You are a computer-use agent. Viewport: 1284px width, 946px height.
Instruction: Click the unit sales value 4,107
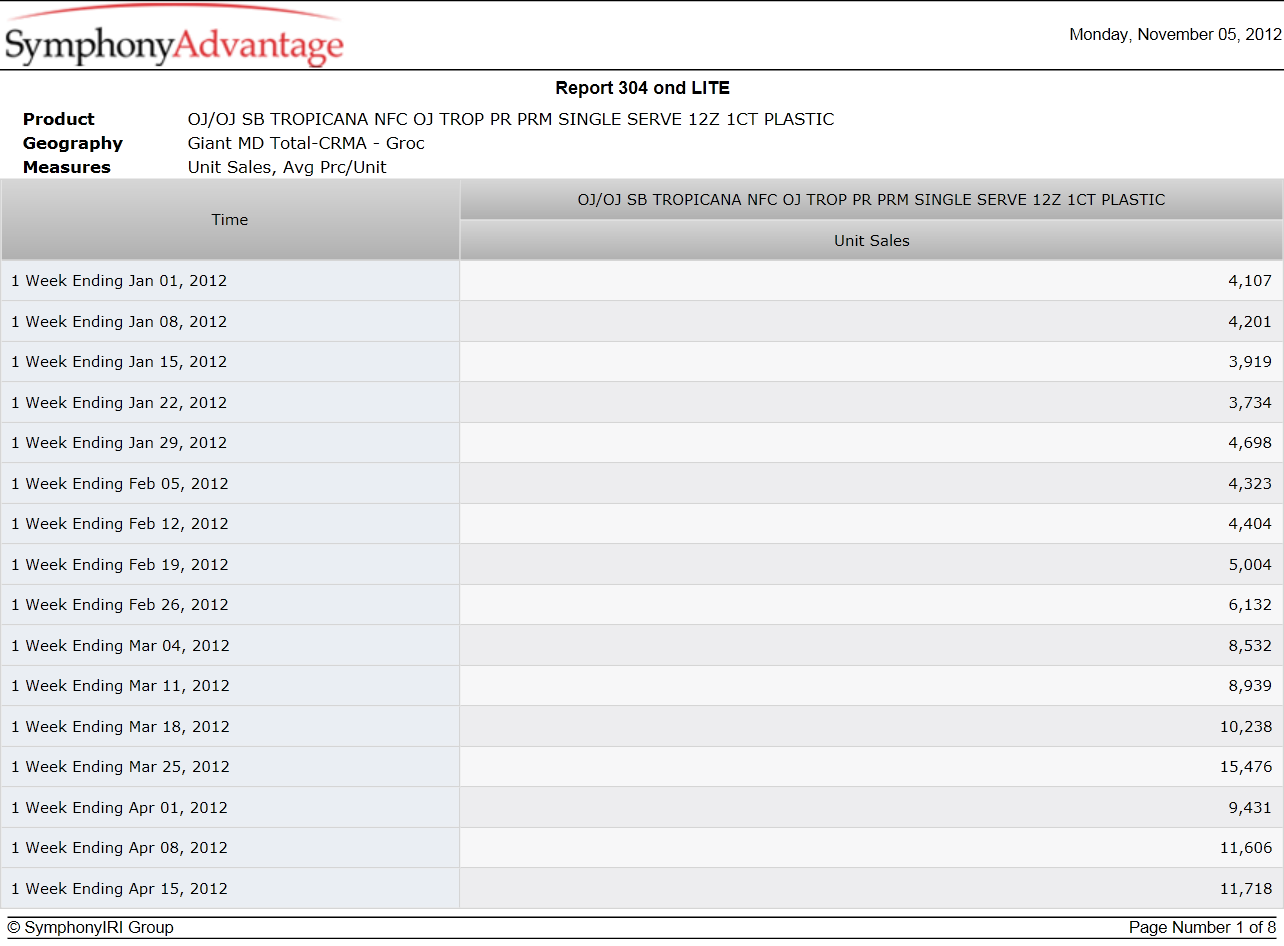tap(1250, 281)
